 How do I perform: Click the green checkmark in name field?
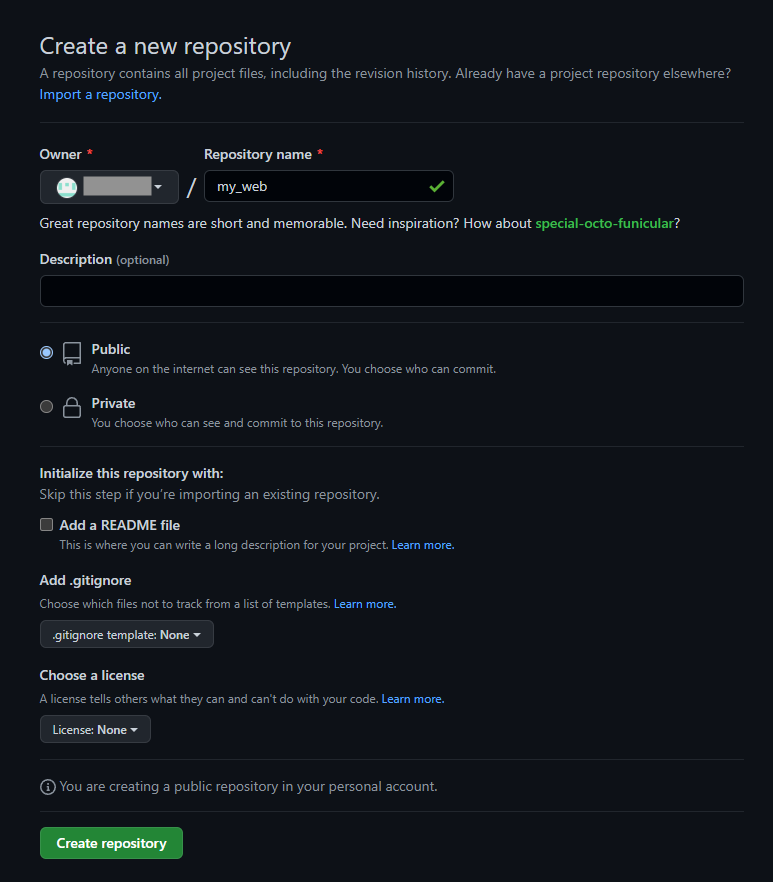[437, 186]
